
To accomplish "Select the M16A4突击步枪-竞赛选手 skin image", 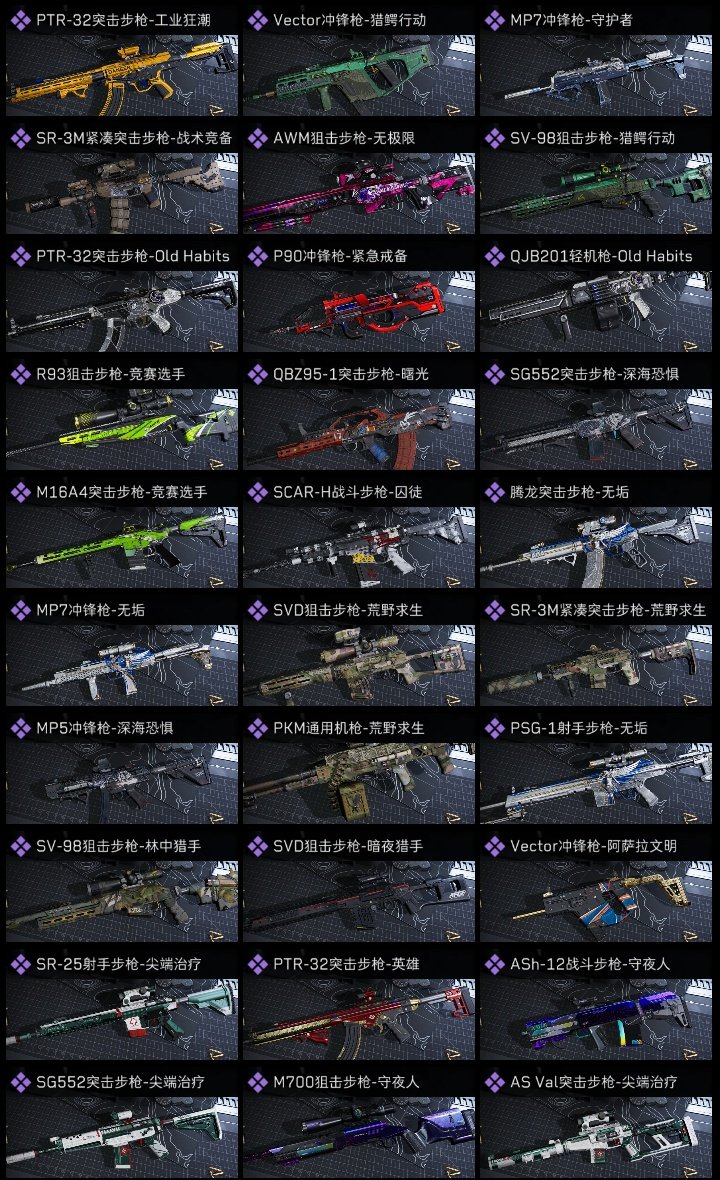I will click(x=122, y=548).
